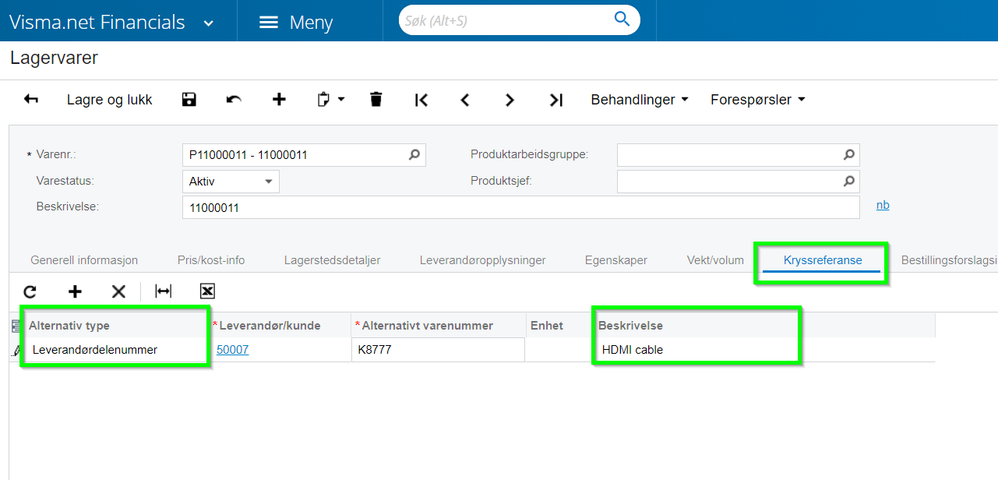Go to the last record
Viewport: 998px width, 480px height.
click(x=556, y=100)
